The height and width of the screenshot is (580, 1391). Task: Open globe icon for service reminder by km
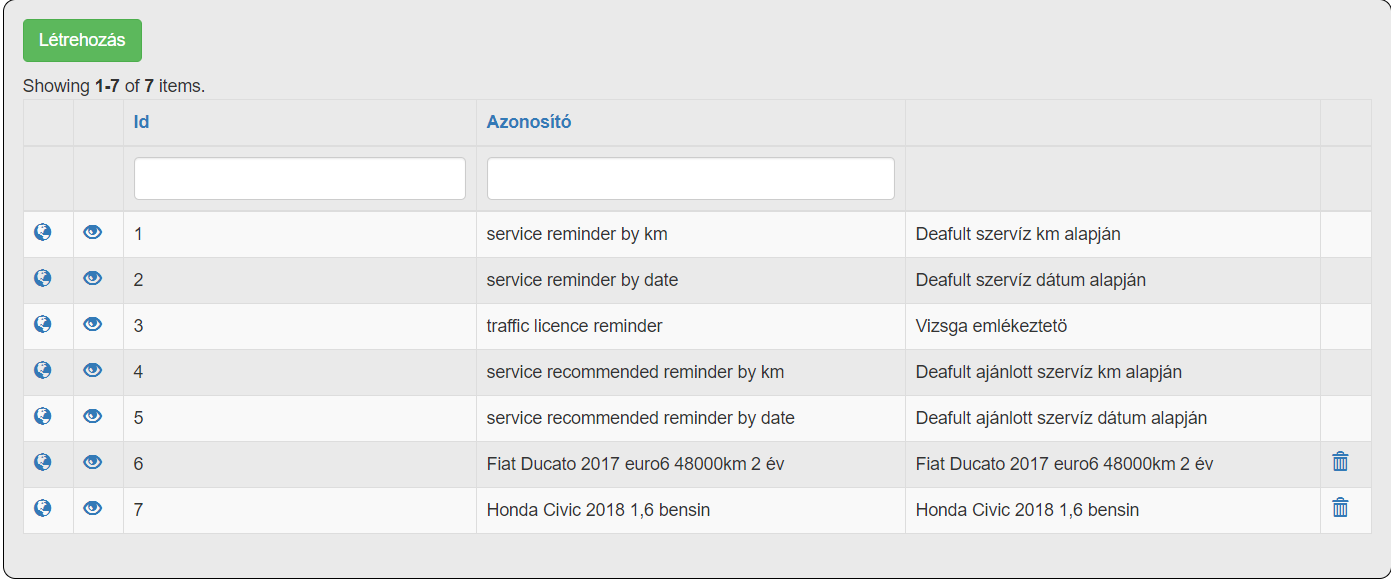coord(43,232)
